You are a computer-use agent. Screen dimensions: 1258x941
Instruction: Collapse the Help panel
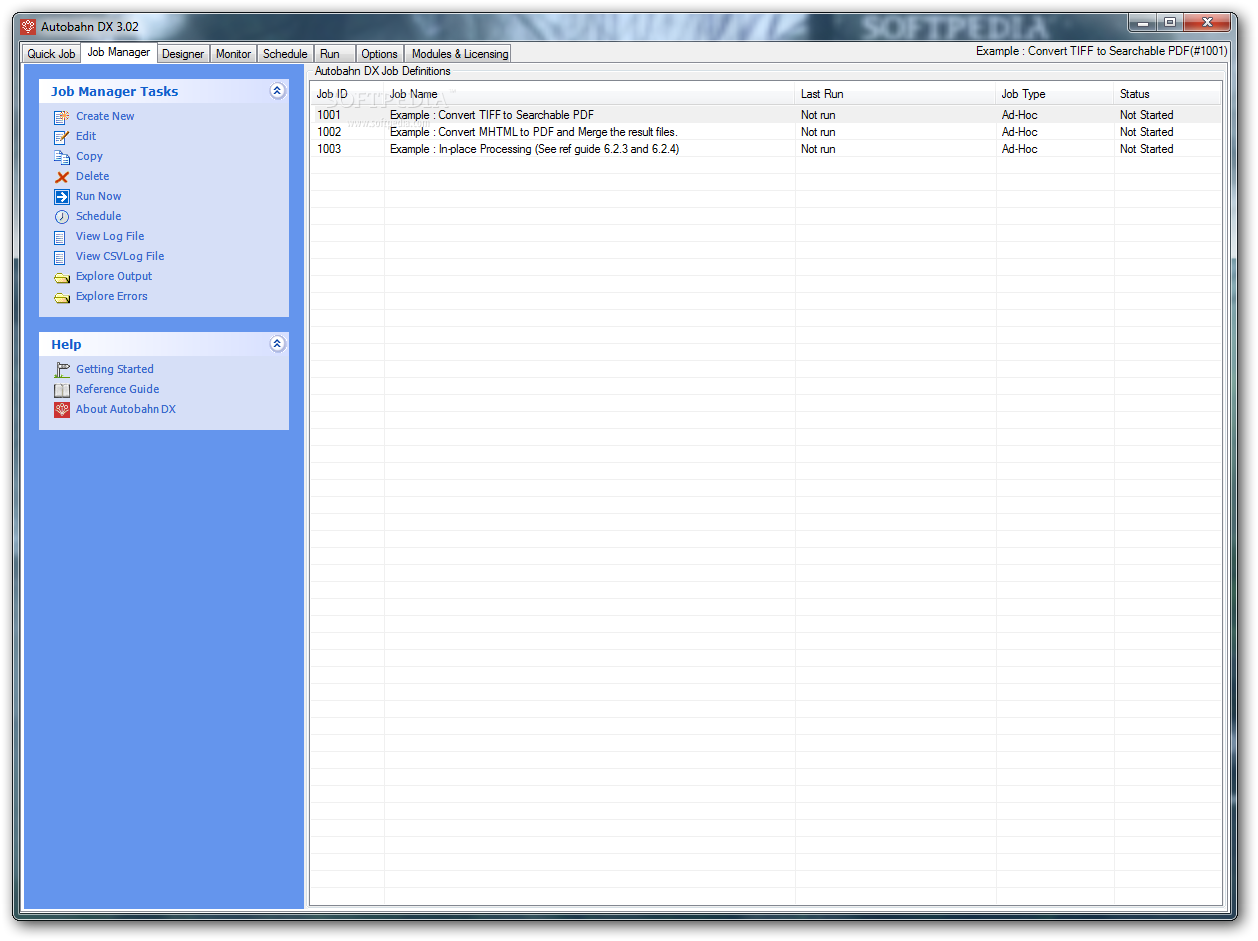pyautogui.click(x=278, y=344)
